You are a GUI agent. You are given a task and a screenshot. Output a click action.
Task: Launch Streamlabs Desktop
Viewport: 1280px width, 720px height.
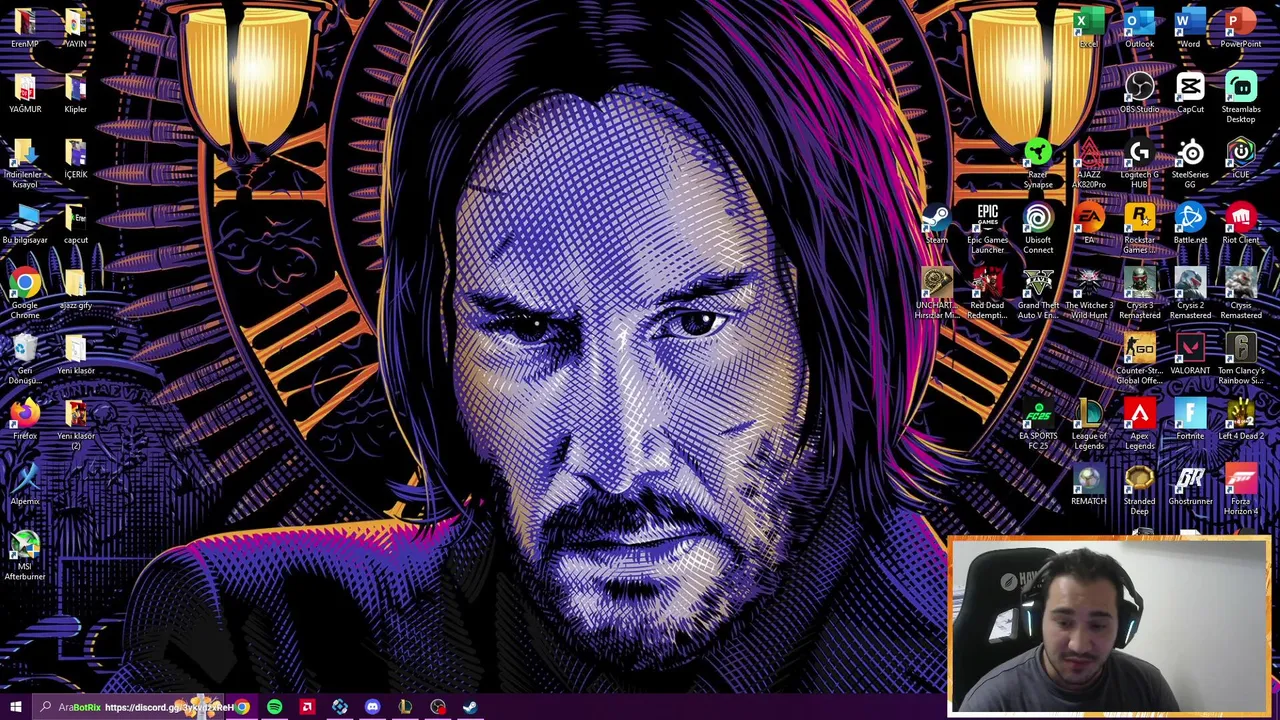1240,98
